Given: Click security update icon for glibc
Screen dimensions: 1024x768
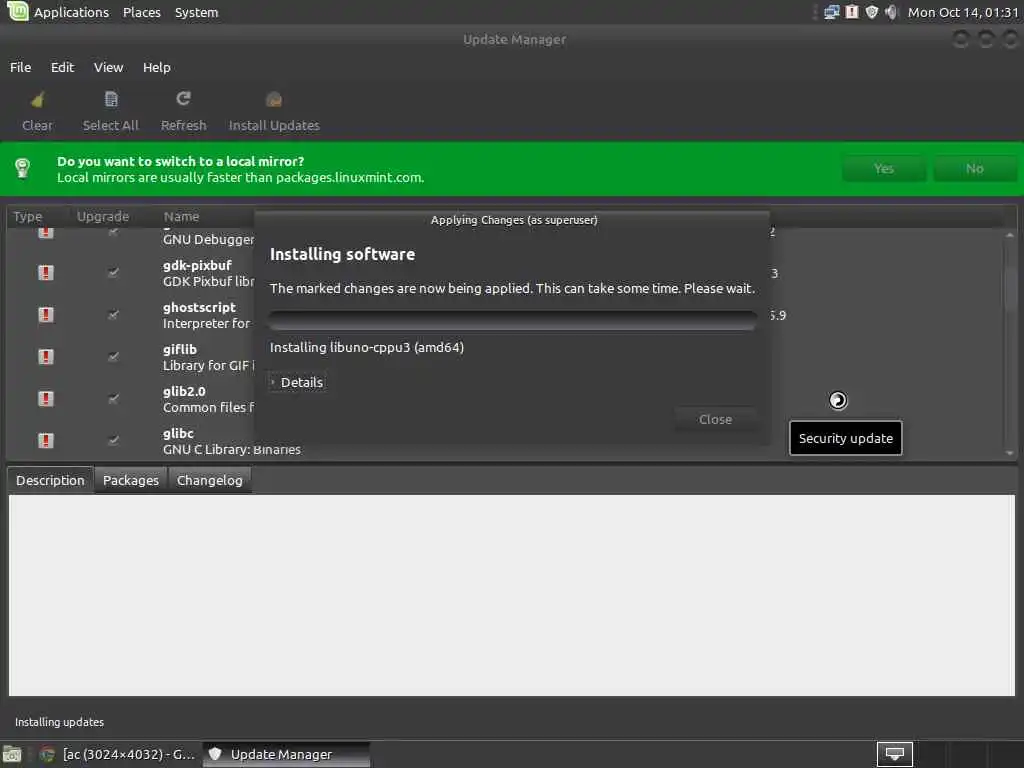Looking at the screenshot, I should [x=46, y=440].
